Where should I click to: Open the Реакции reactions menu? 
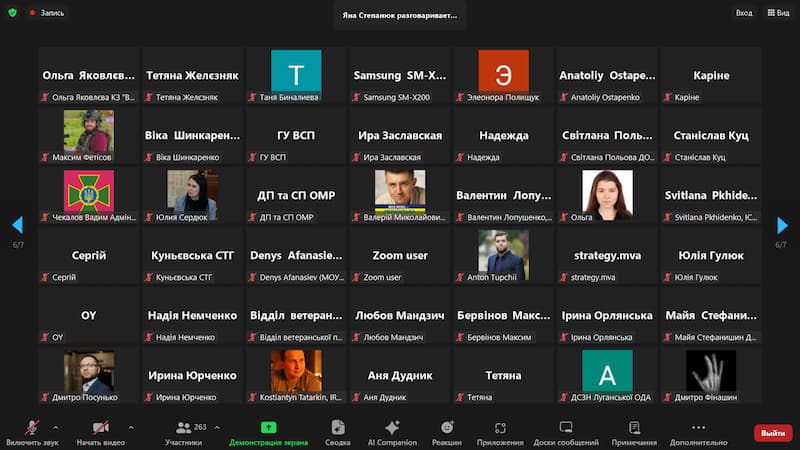tap(447, 431)
